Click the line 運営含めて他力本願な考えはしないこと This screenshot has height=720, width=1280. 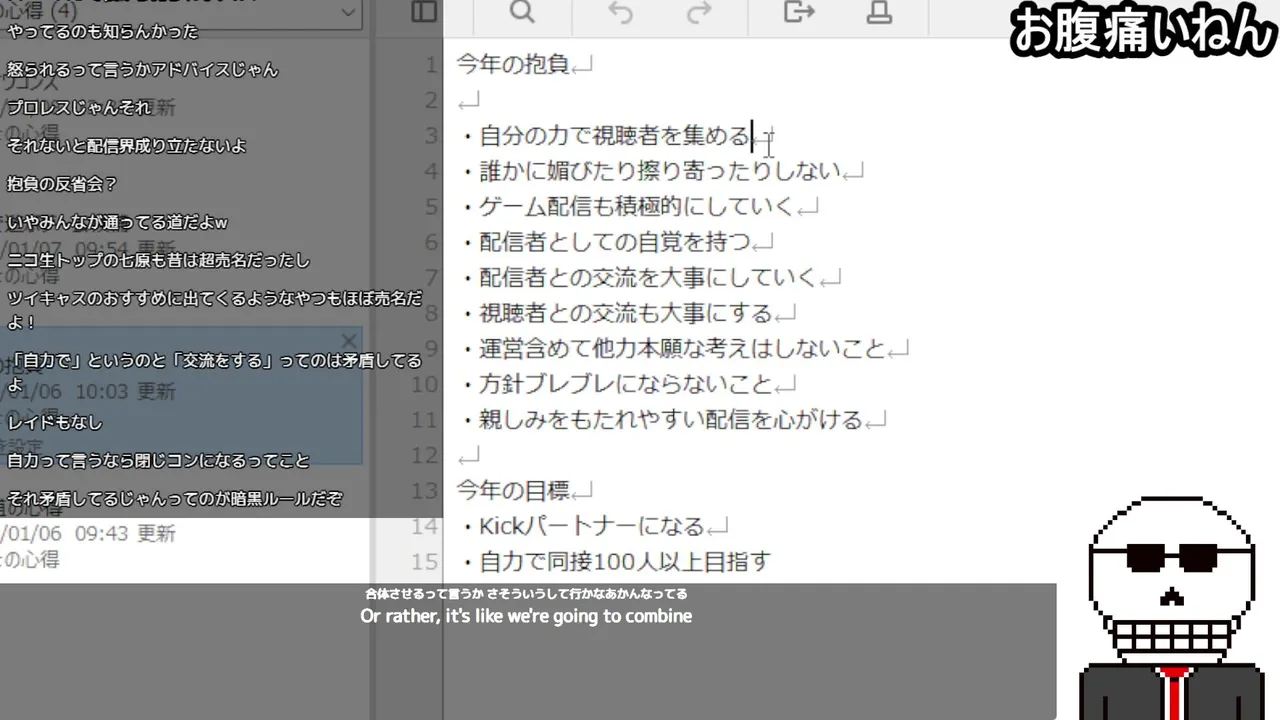[x=675, y=349]
